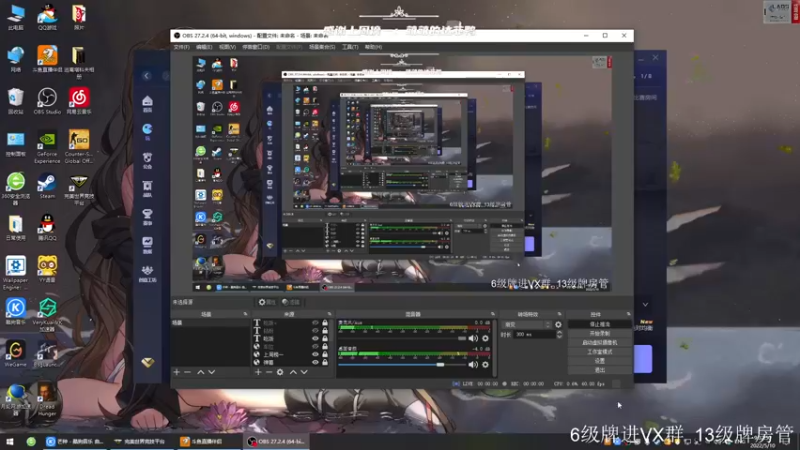Image resolution: width=800 pixels, height=450 pixels.
Task: Click the 设置 settings button in controls
Action: coord(599,361)
